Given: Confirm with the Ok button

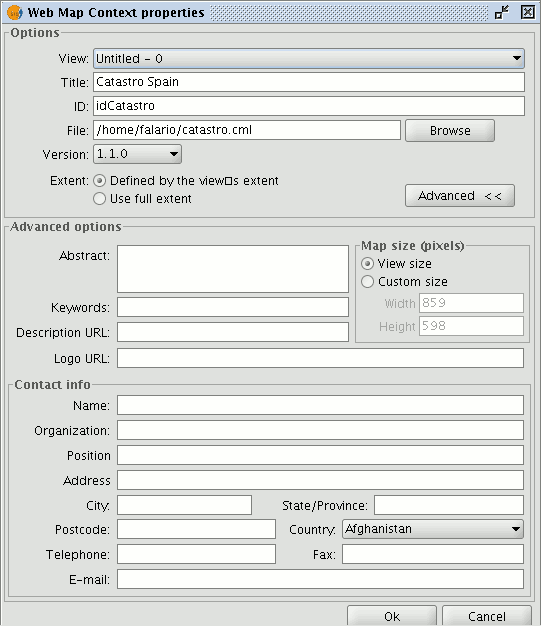Looking at the screenshot, I should tap(392, 616).
